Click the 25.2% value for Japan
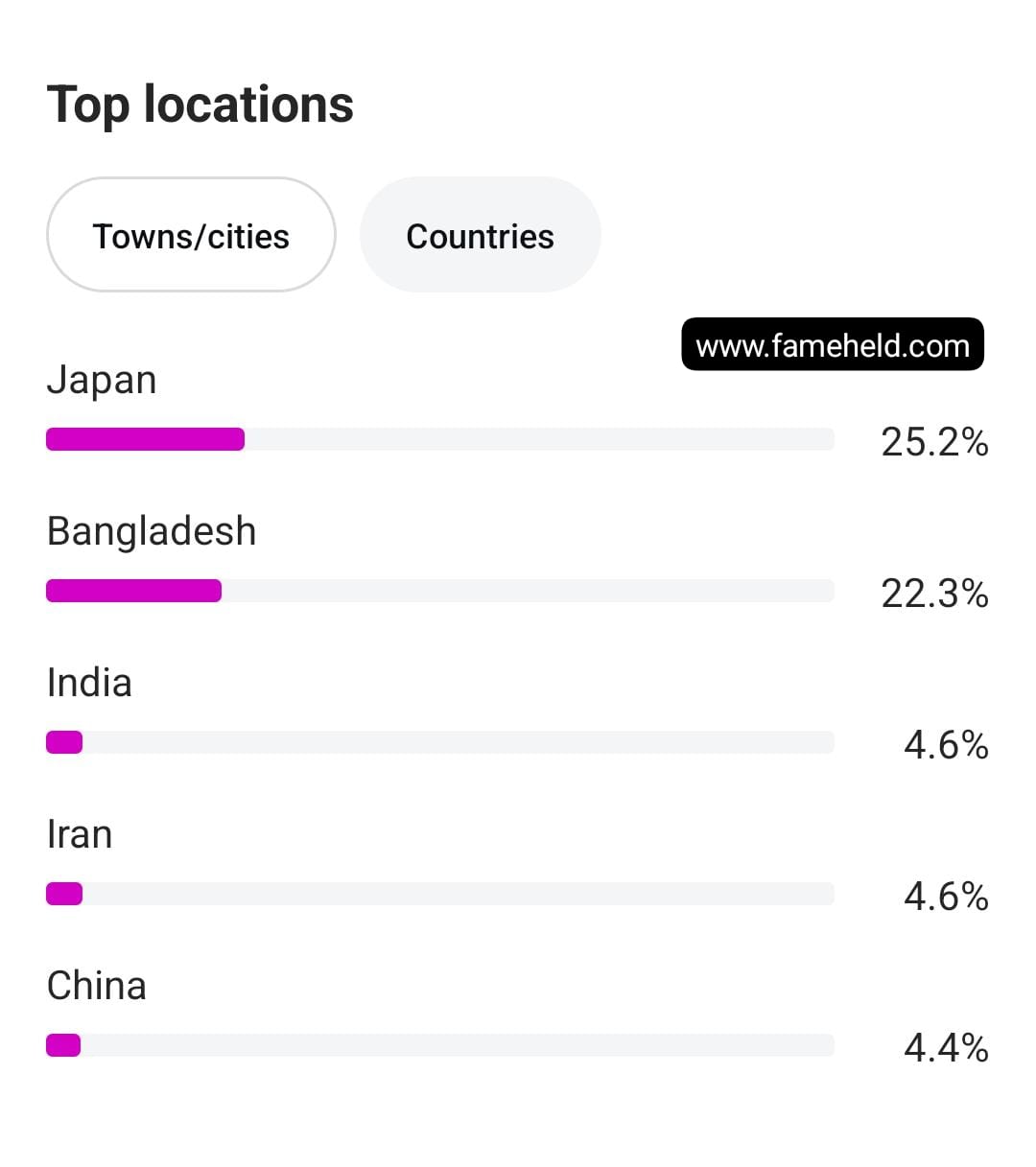 [x=934, y=442]
